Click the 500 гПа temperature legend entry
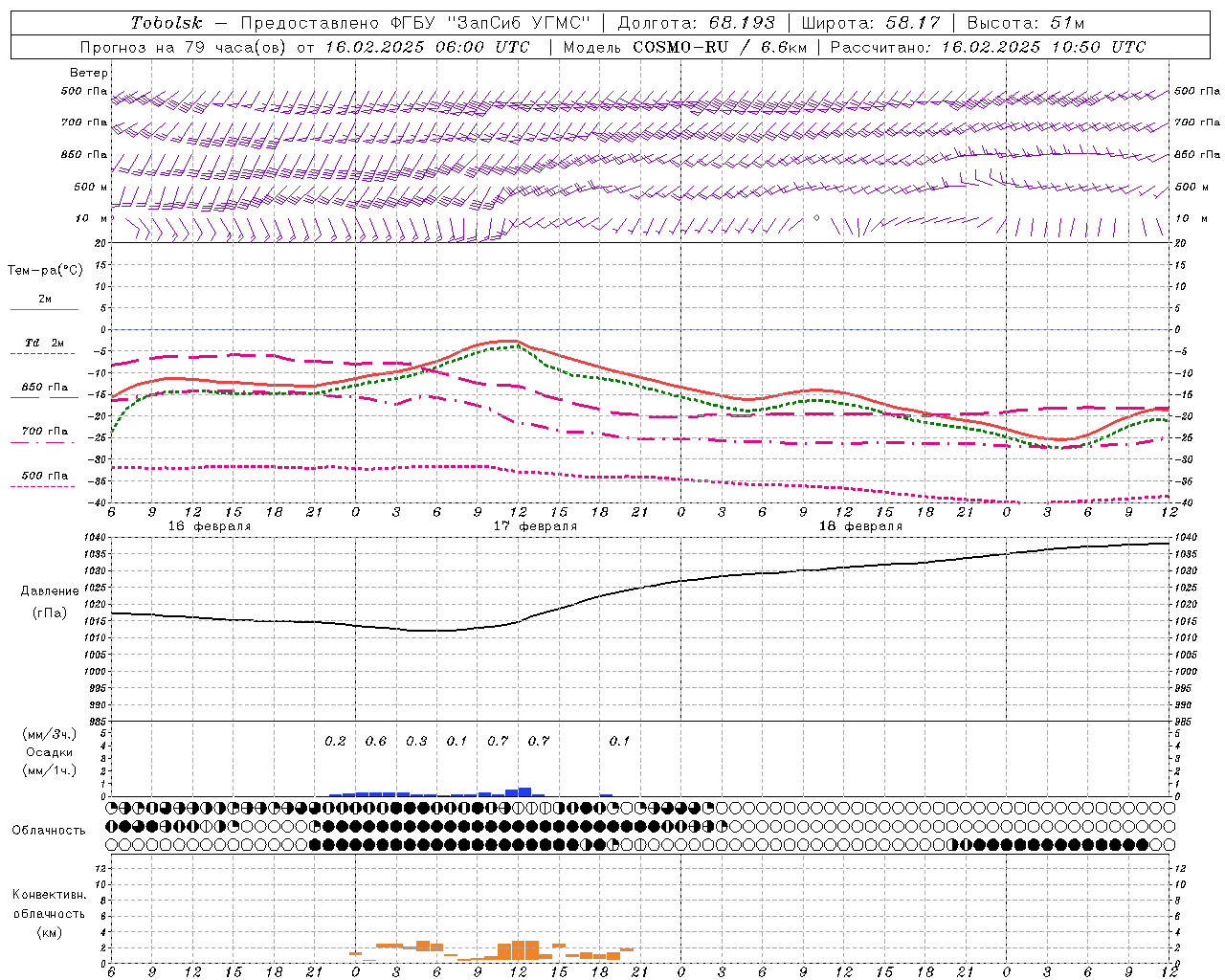Viewport: 1225px width, 980px height. click(45, 476)
